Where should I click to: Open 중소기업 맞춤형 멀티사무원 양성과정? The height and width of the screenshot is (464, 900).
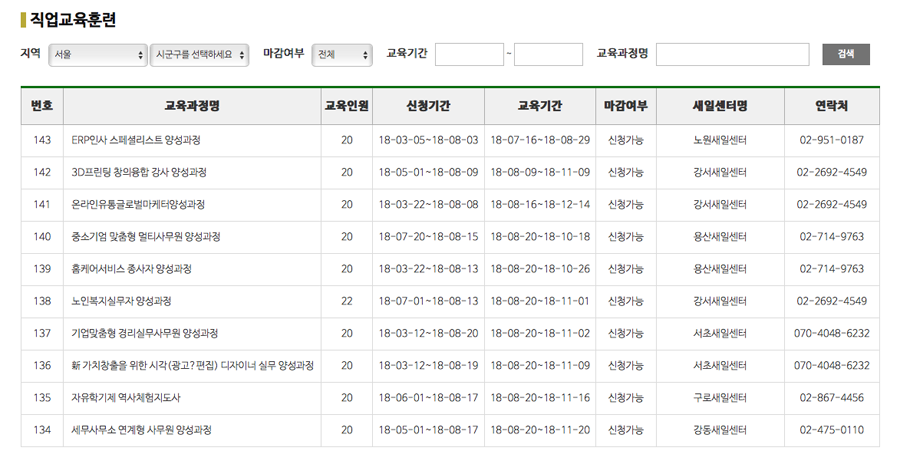coord(146,237)
